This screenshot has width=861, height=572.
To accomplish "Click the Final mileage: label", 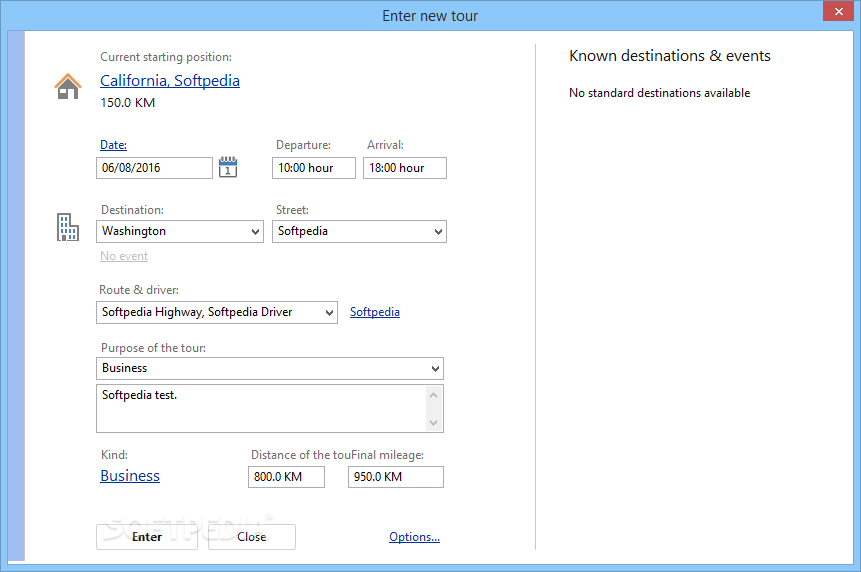I will point(388,455).
